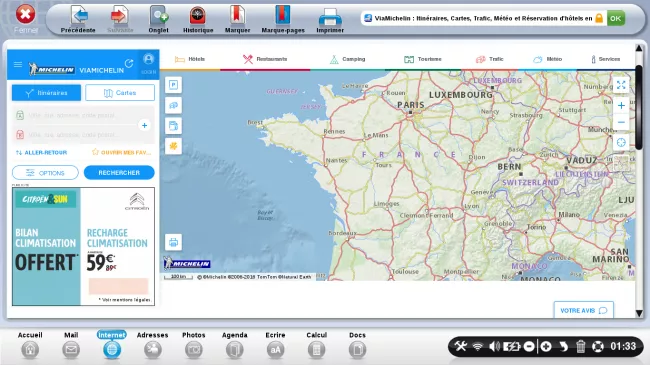Click the Votre Avis feedback button
Viewport: 650px width, 365px height.
click(584, 310)
